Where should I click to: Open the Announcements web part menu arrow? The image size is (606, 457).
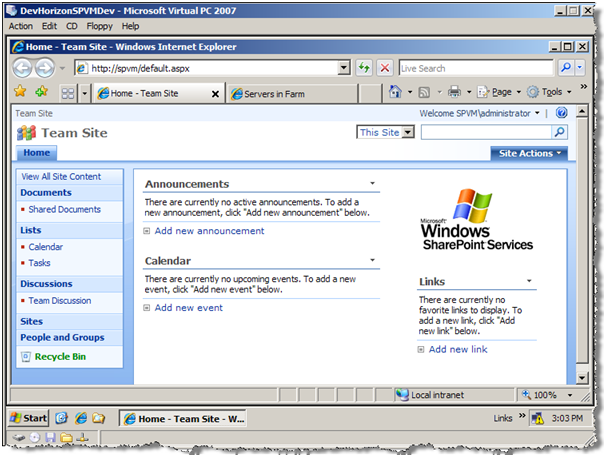pyautogui.click(x=373, y=183)
